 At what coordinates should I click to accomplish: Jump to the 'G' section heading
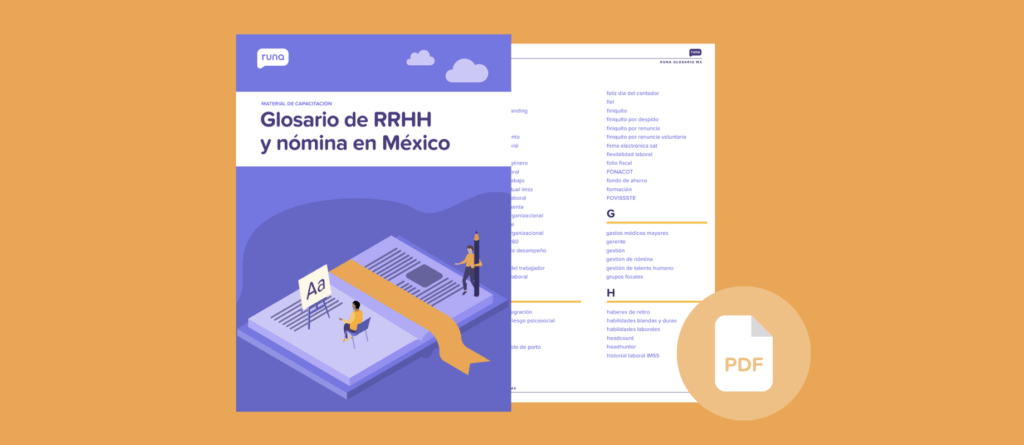tap(611, 214)
